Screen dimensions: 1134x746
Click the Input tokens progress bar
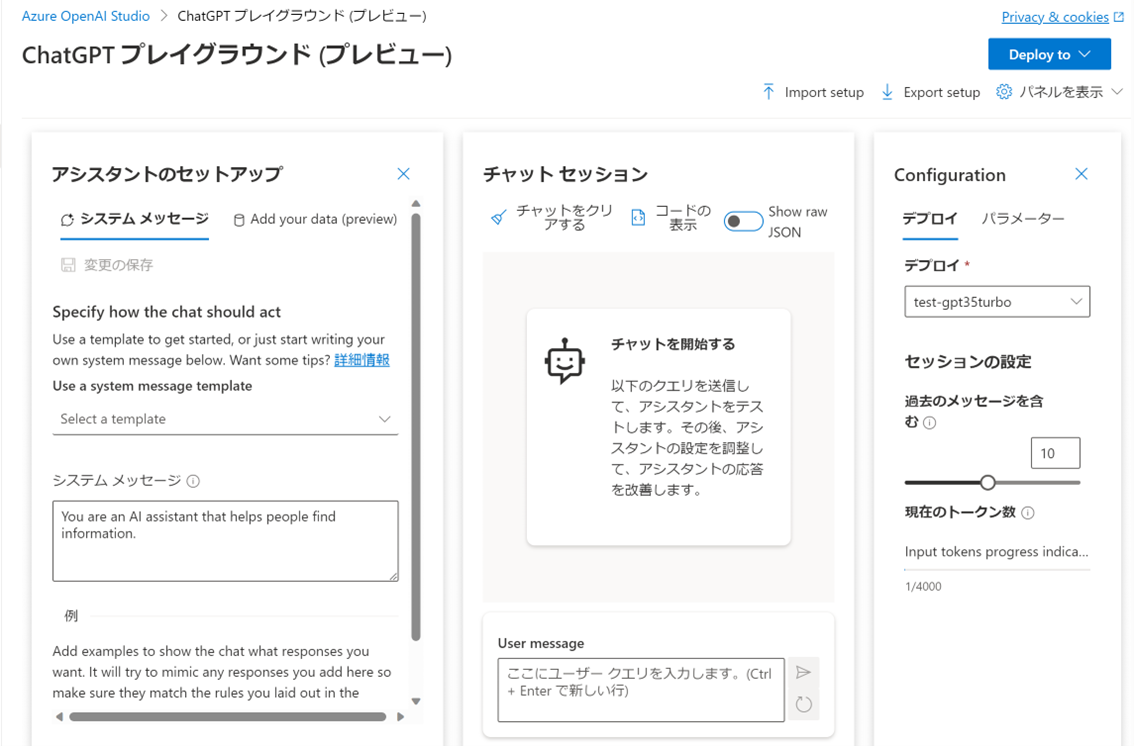pos(997,570)
